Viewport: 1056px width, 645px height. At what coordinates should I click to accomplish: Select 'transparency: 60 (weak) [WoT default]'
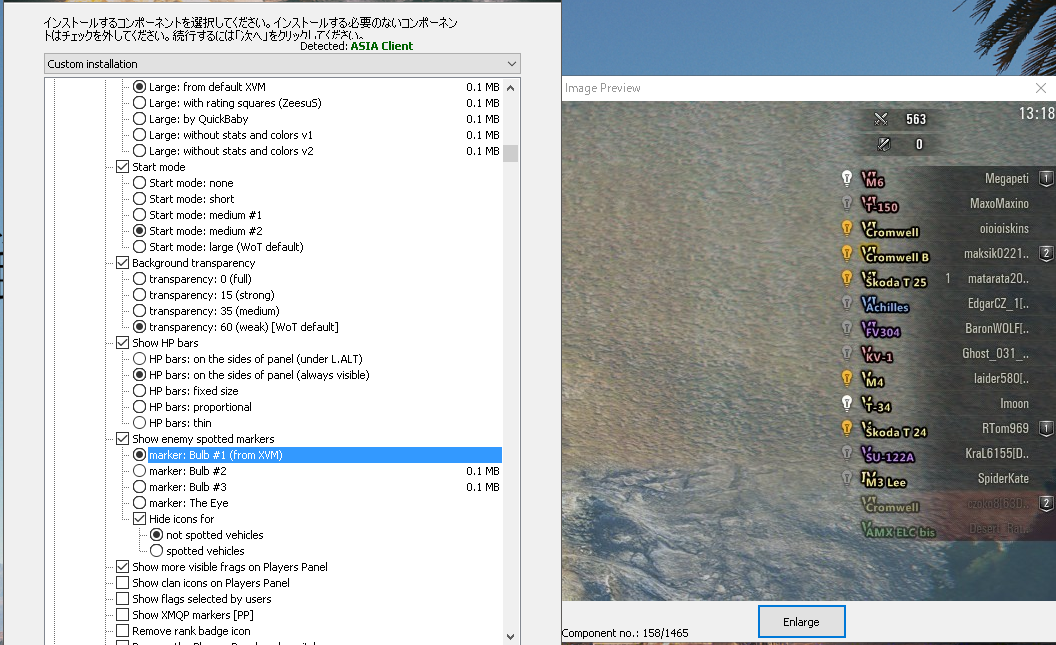pyautogui.click(x=139, y=327)
